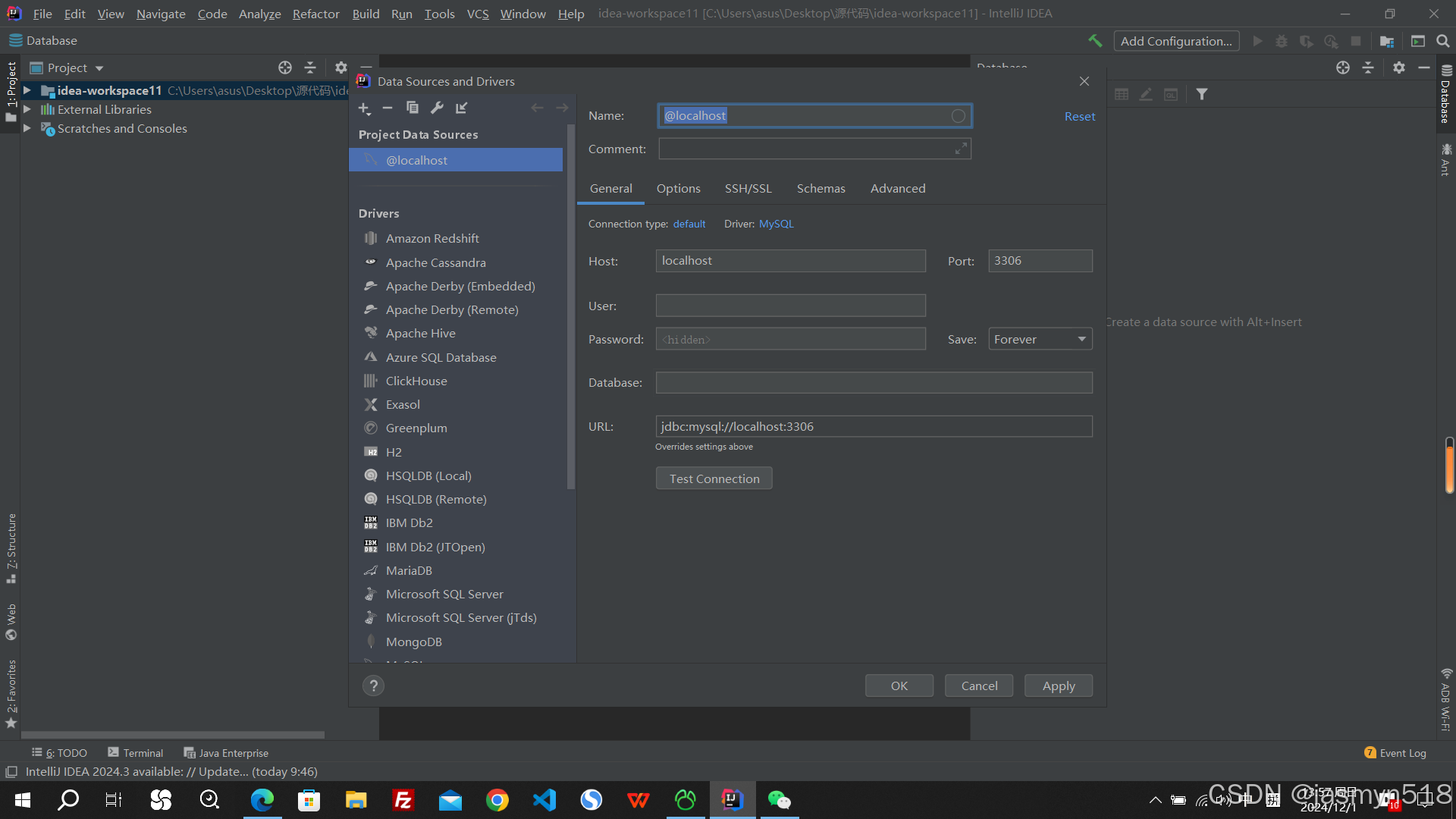Select MariaDB driver from list

pyautogui.click(x=409, y=570)
